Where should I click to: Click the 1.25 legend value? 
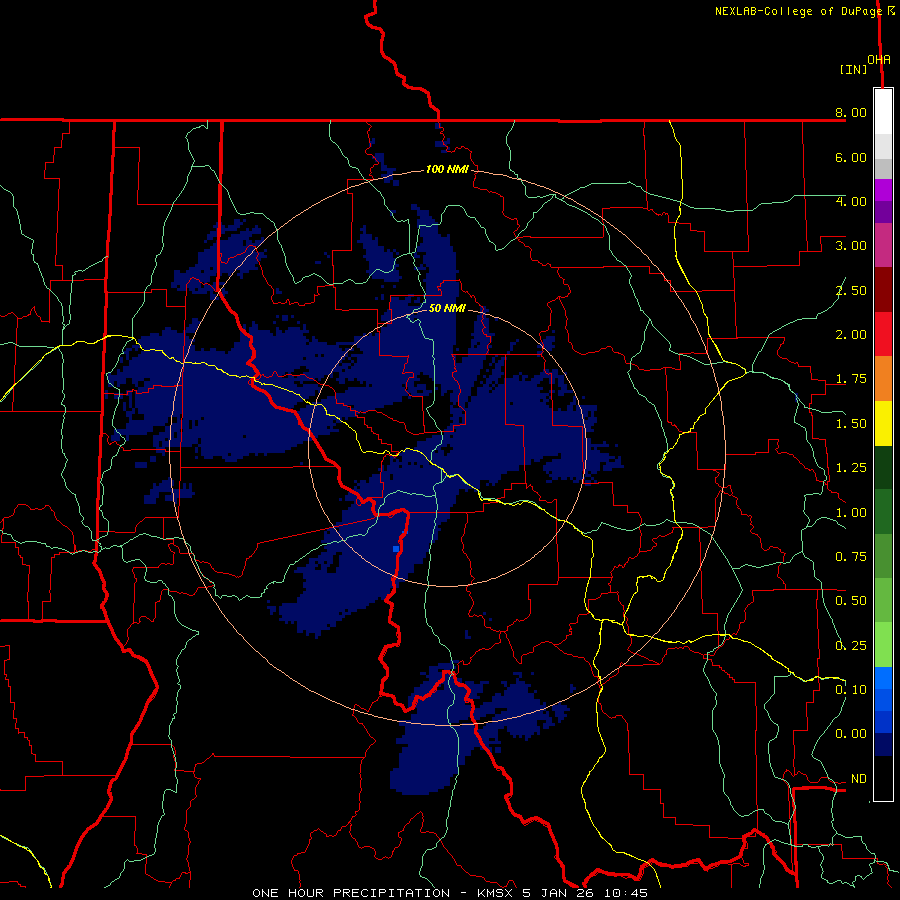[851, 468]
